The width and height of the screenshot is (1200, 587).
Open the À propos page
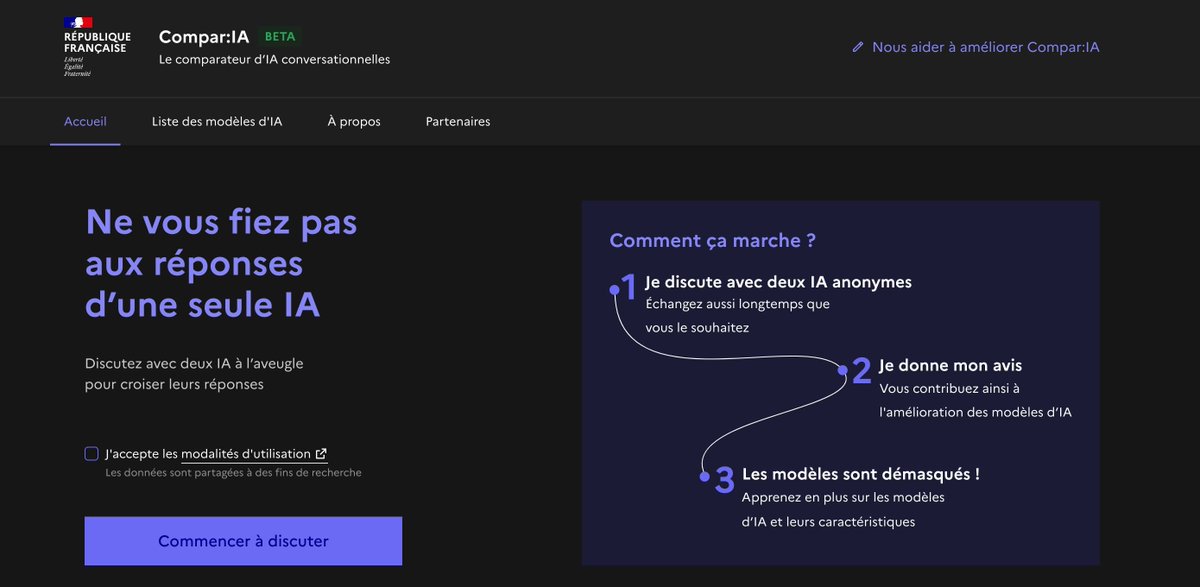pyautogui.click(x=354, y=122)
